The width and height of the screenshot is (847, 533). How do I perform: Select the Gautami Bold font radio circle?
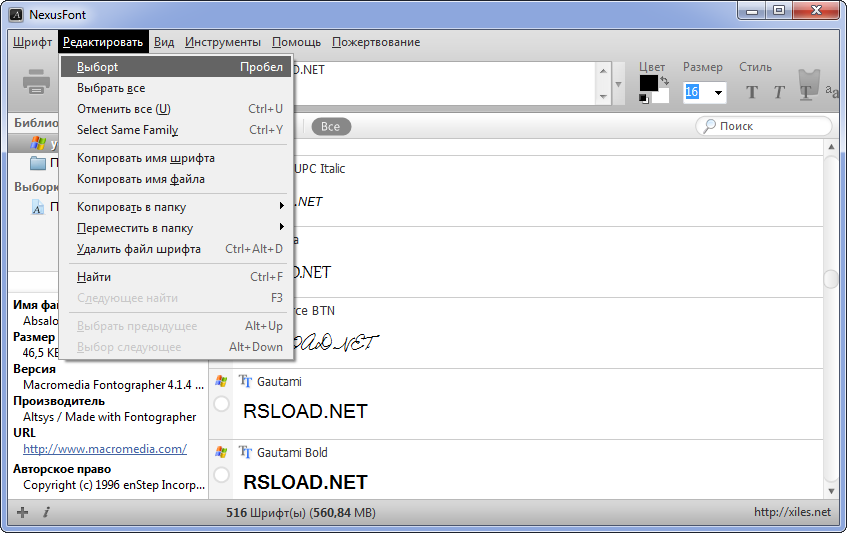pyautogui.click(x=221, y=475)
